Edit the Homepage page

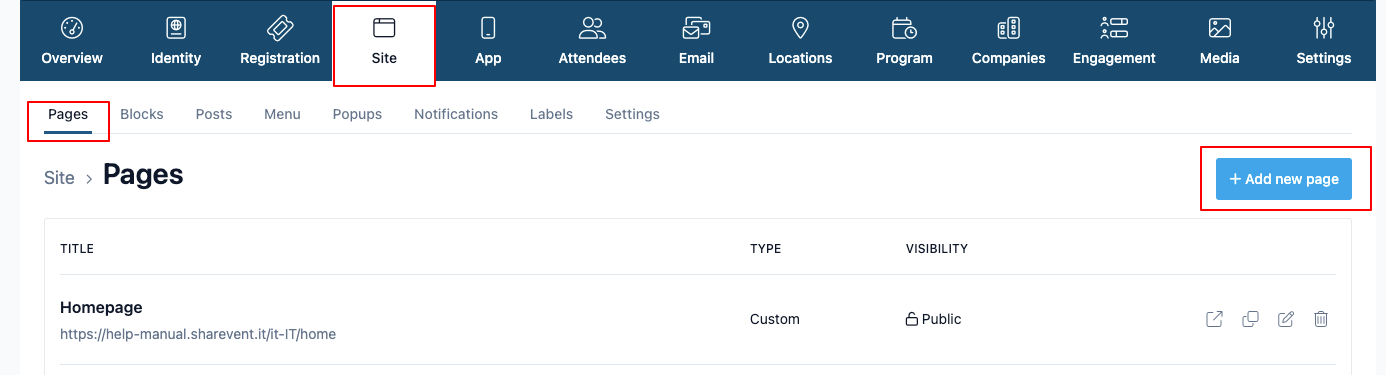pos(1286,320)
